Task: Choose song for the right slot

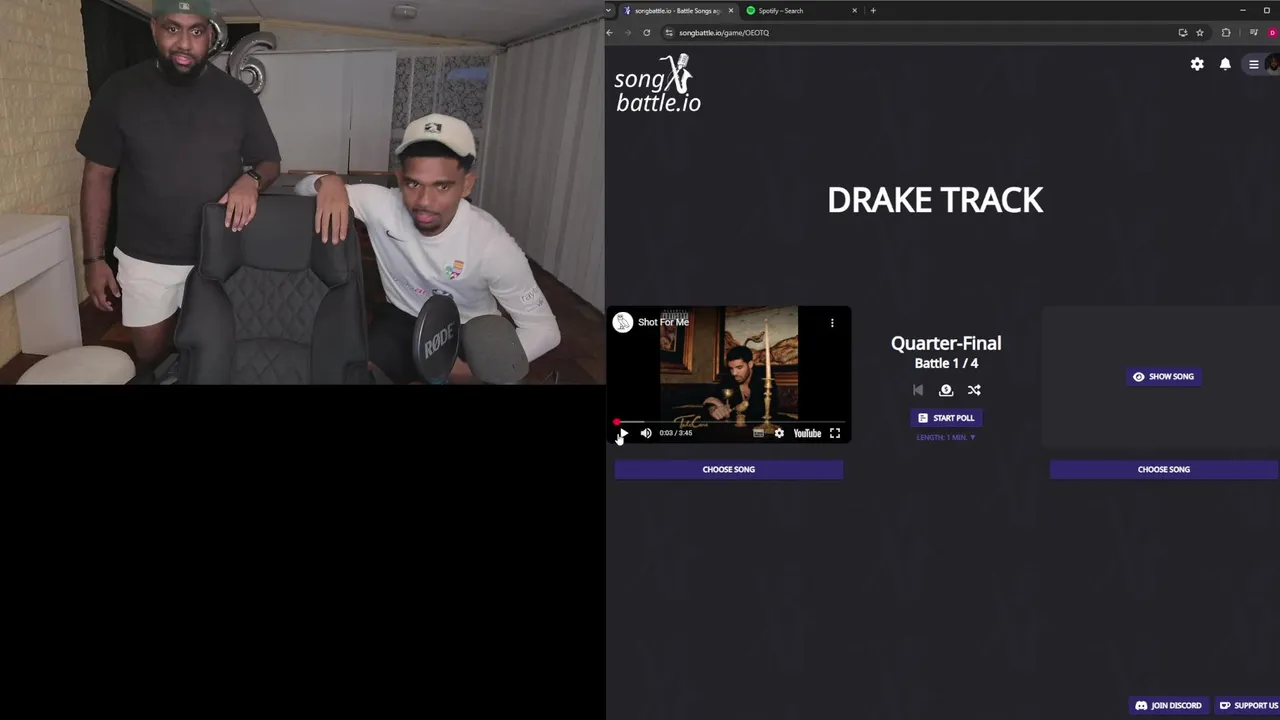Action: pos(1164,469)
